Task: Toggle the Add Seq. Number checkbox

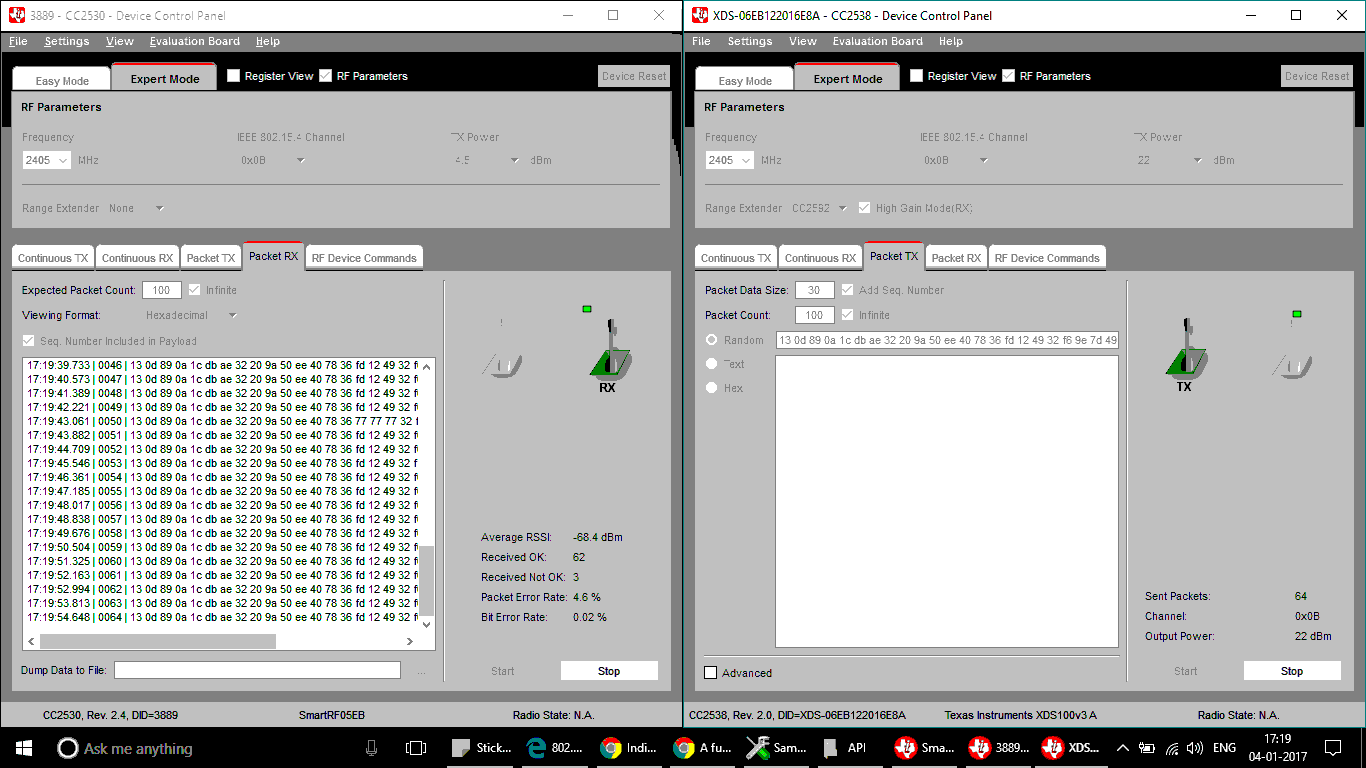Action: pos(848,290)
